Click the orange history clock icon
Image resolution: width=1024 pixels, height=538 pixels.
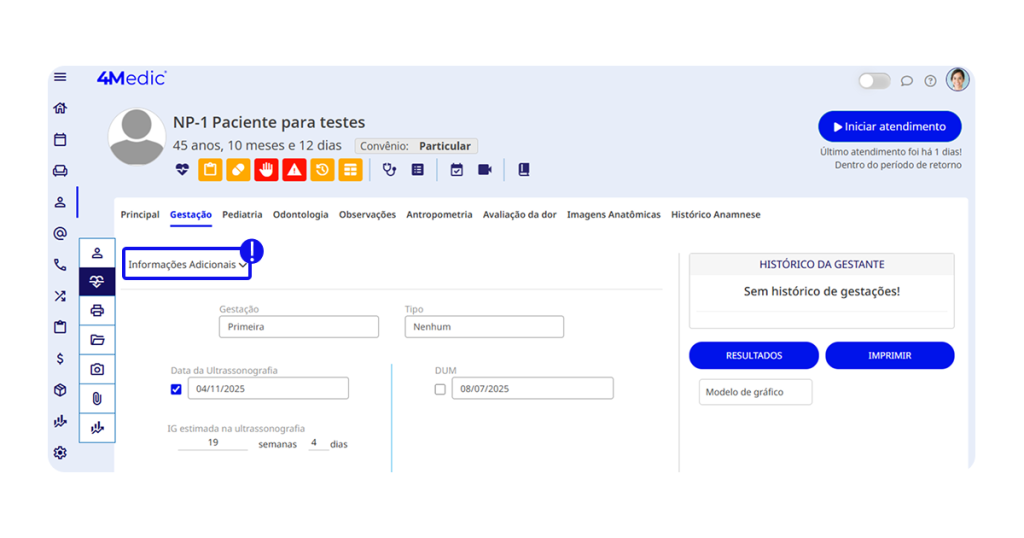(x=322, y=170)
